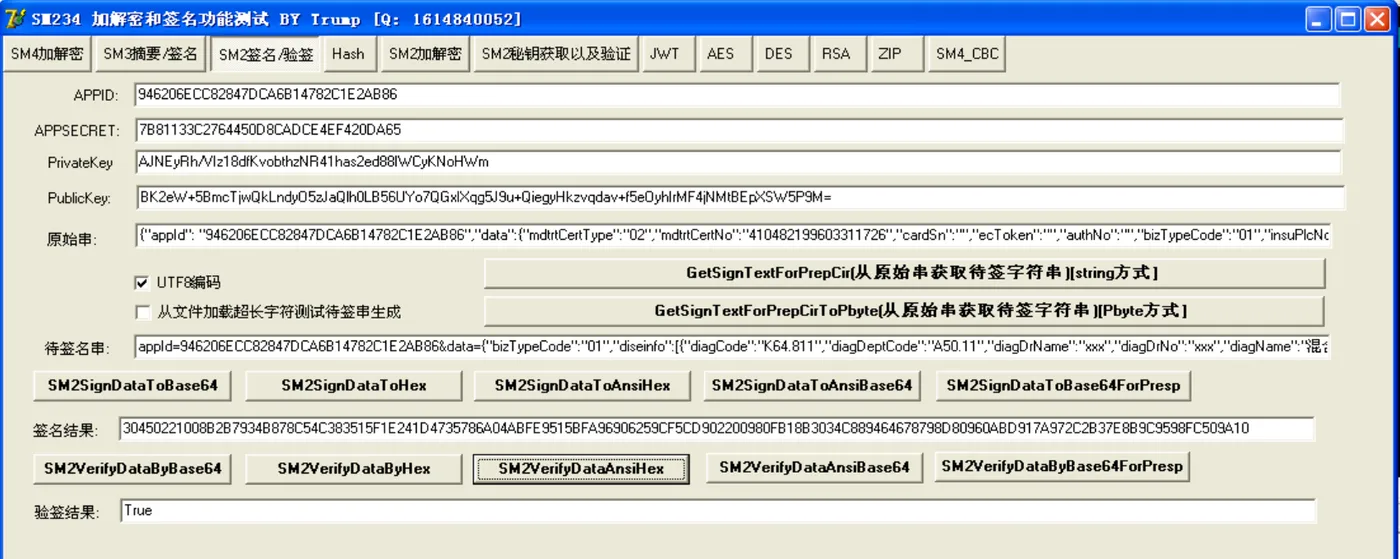Switch to the SM4加解密 tab
The height and width of the screenshot is (559, 1400).
[47, 54]
